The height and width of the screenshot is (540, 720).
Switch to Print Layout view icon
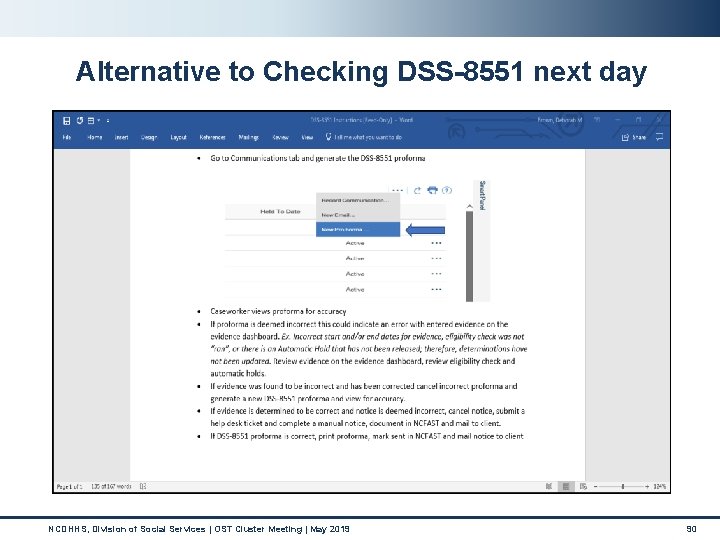coord(566,486)
